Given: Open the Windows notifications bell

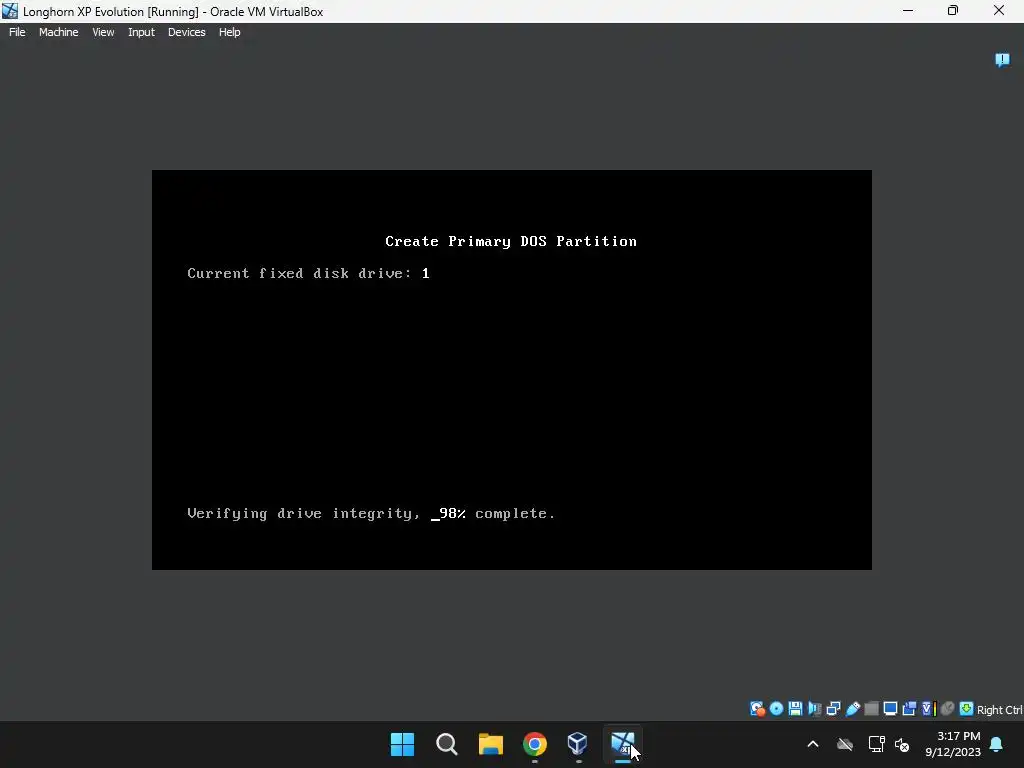Looking at the screenshot, I should (997, 744).
